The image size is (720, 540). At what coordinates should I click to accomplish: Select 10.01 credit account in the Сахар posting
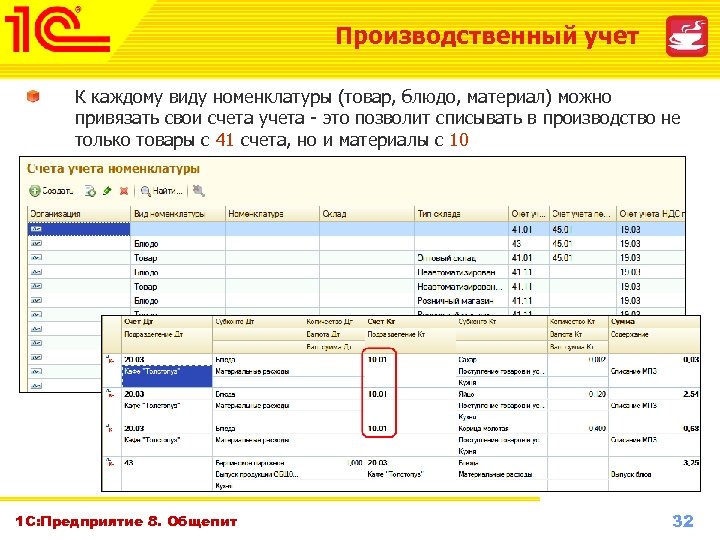(x=377, y=359)
